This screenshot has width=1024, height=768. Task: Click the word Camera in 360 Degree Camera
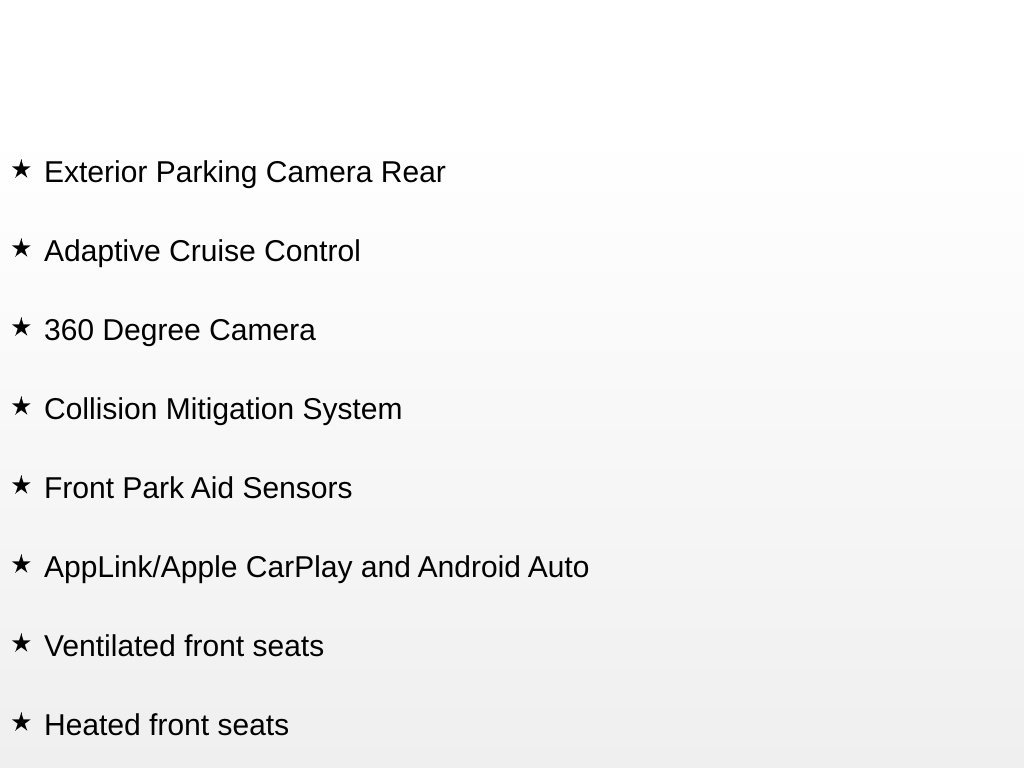click(263, 330)
